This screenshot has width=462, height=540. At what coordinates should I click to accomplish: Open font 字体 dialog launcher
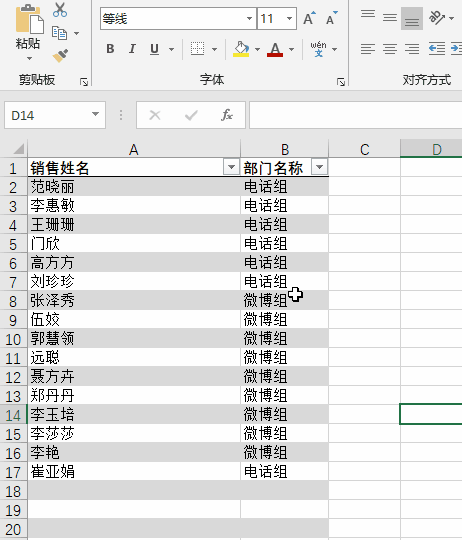tap(341, 82)
